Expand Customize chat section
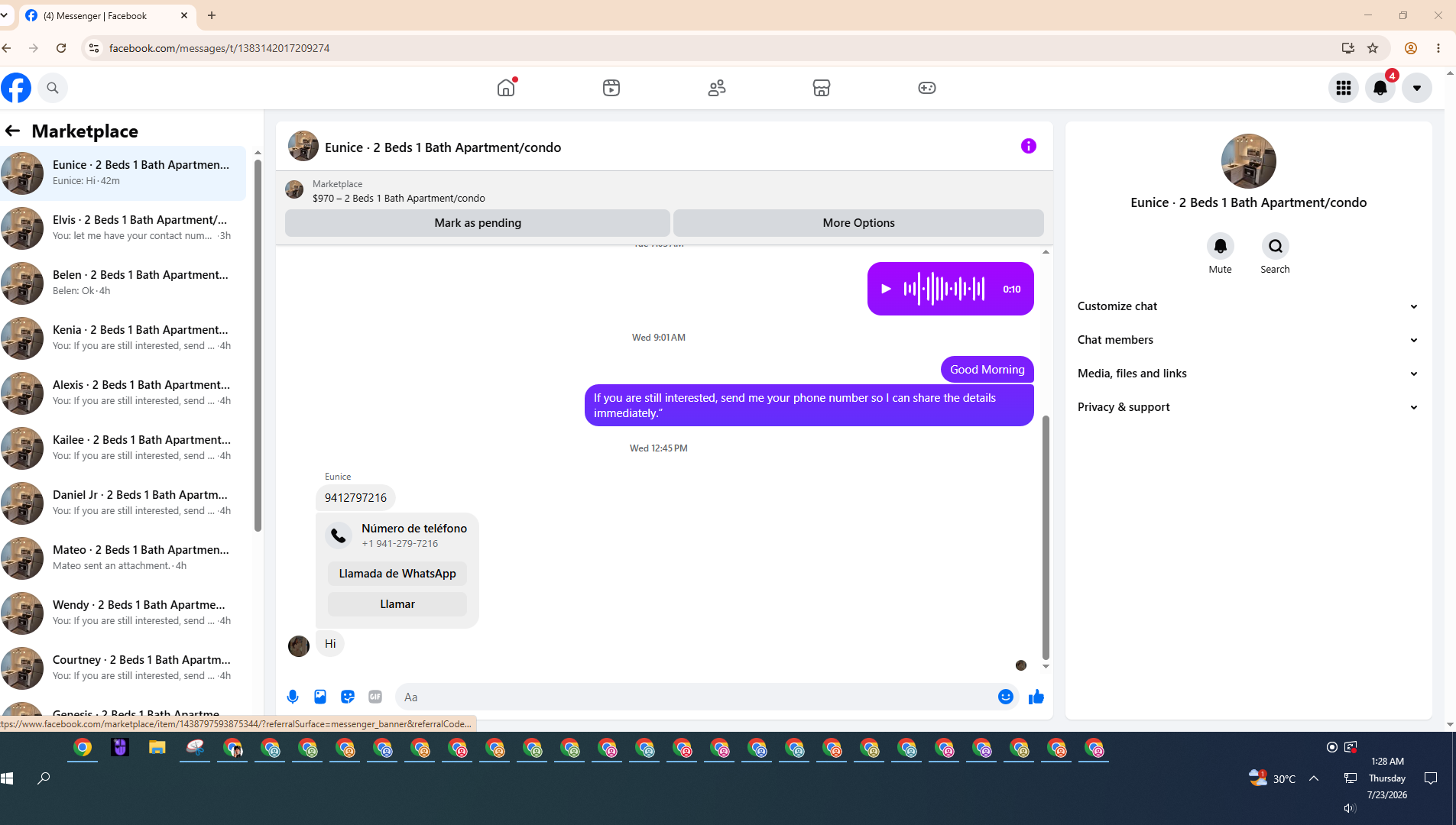 (x=1249, y=306)
